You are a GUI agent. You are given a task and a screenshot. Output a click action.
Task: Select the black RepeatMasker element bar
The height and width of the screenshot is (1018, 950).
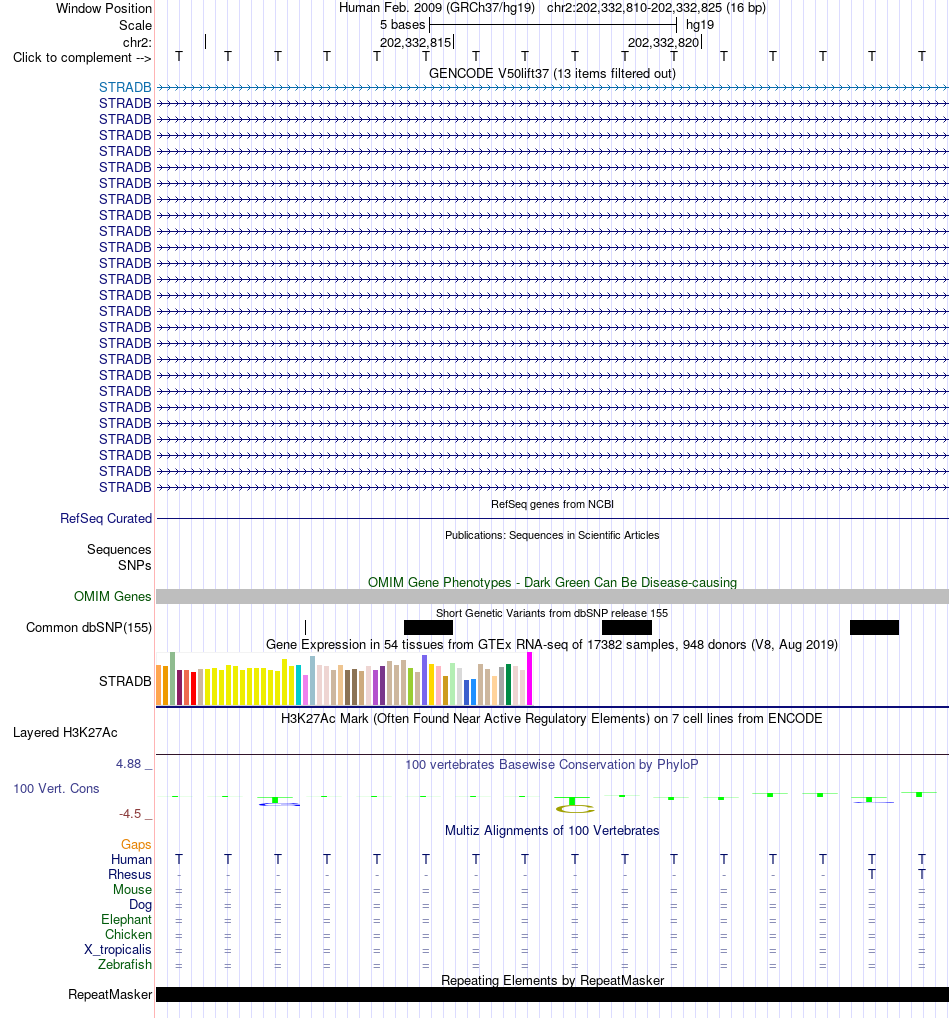(x=553, y=995)
